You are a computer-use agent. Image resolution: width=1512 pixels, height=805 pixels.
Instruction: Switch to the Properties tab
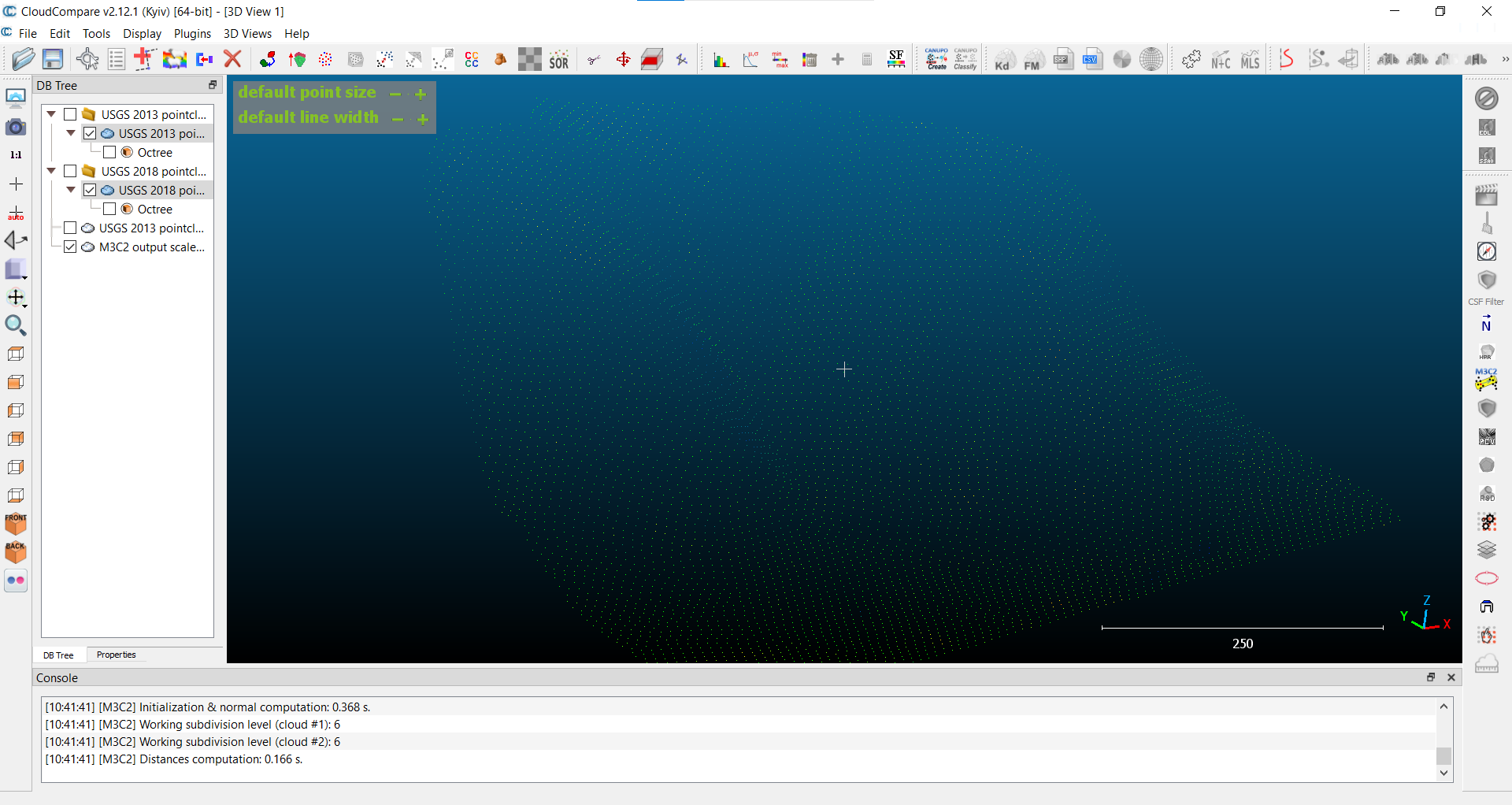point(116,655)
